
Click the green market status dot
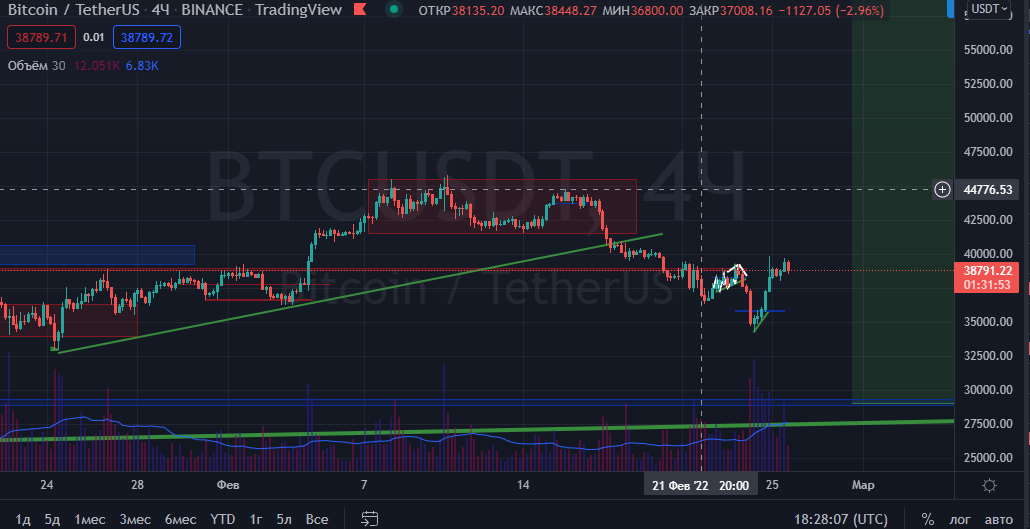(393, 10)
